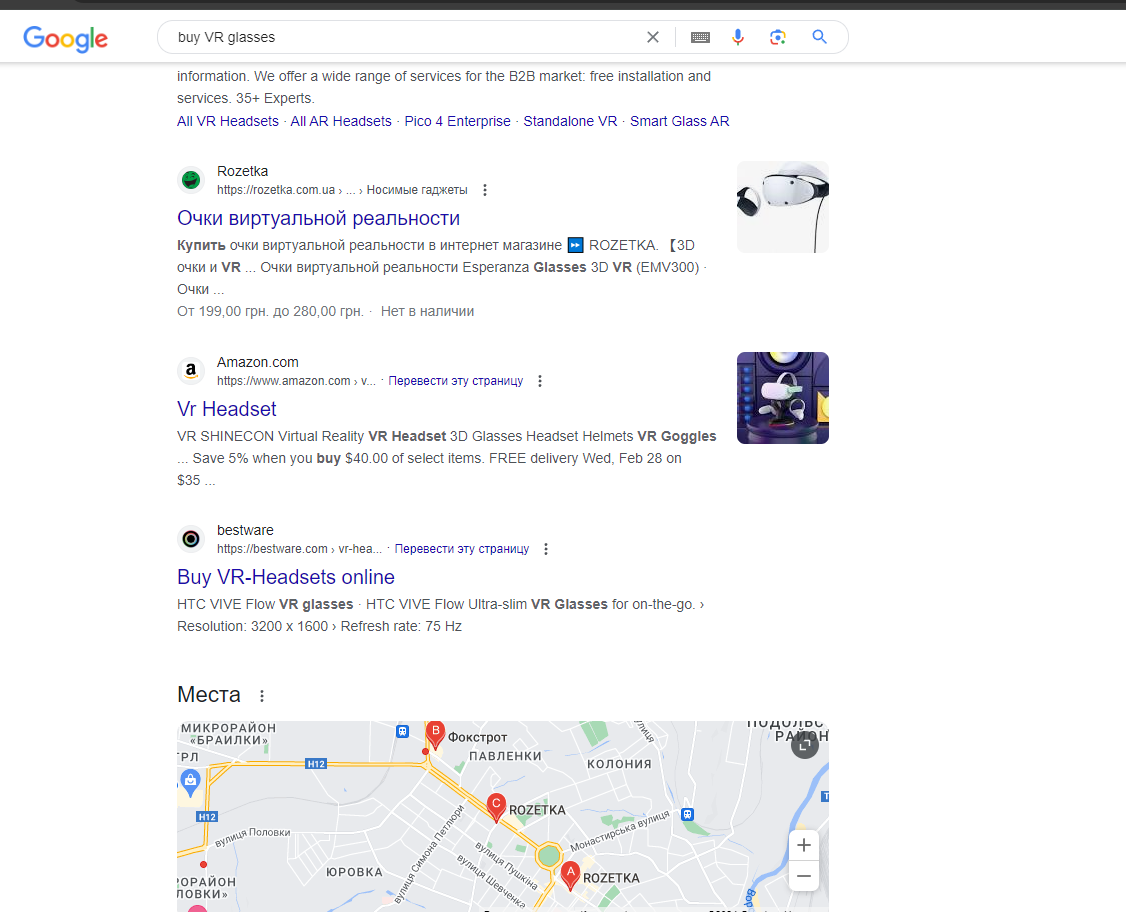Zoom out on the map with minus
1126x912 pixels.
(x=804, y=876)
